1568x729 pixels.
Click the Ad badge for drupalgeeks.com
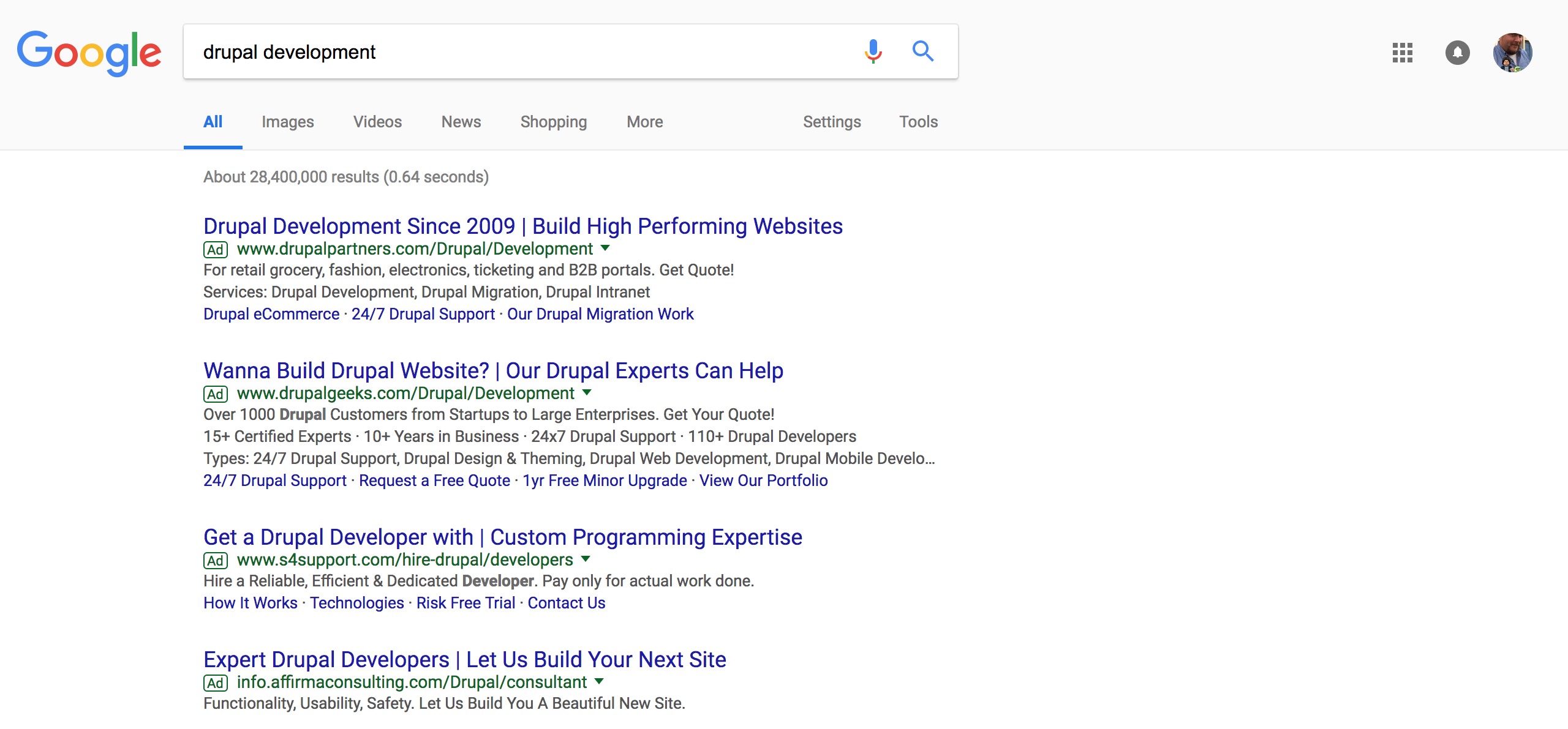click(216, 394)
